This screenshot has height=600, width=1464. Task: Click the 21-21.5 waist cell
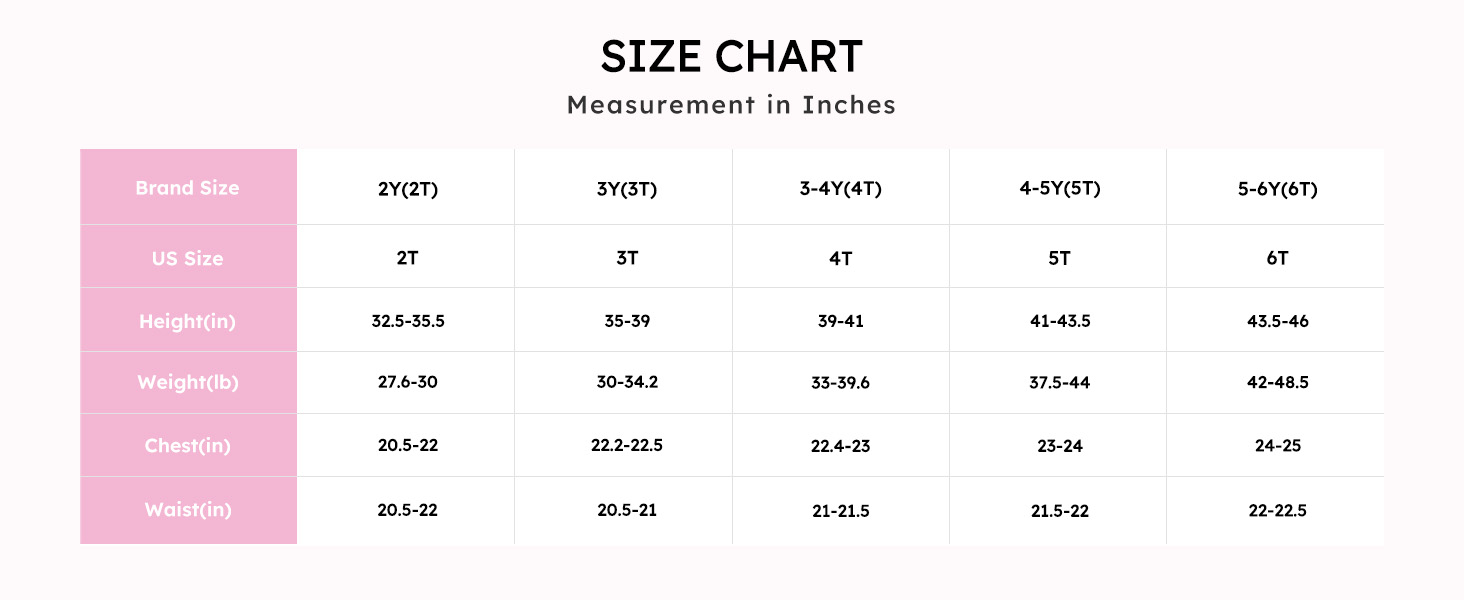(841, 511)
